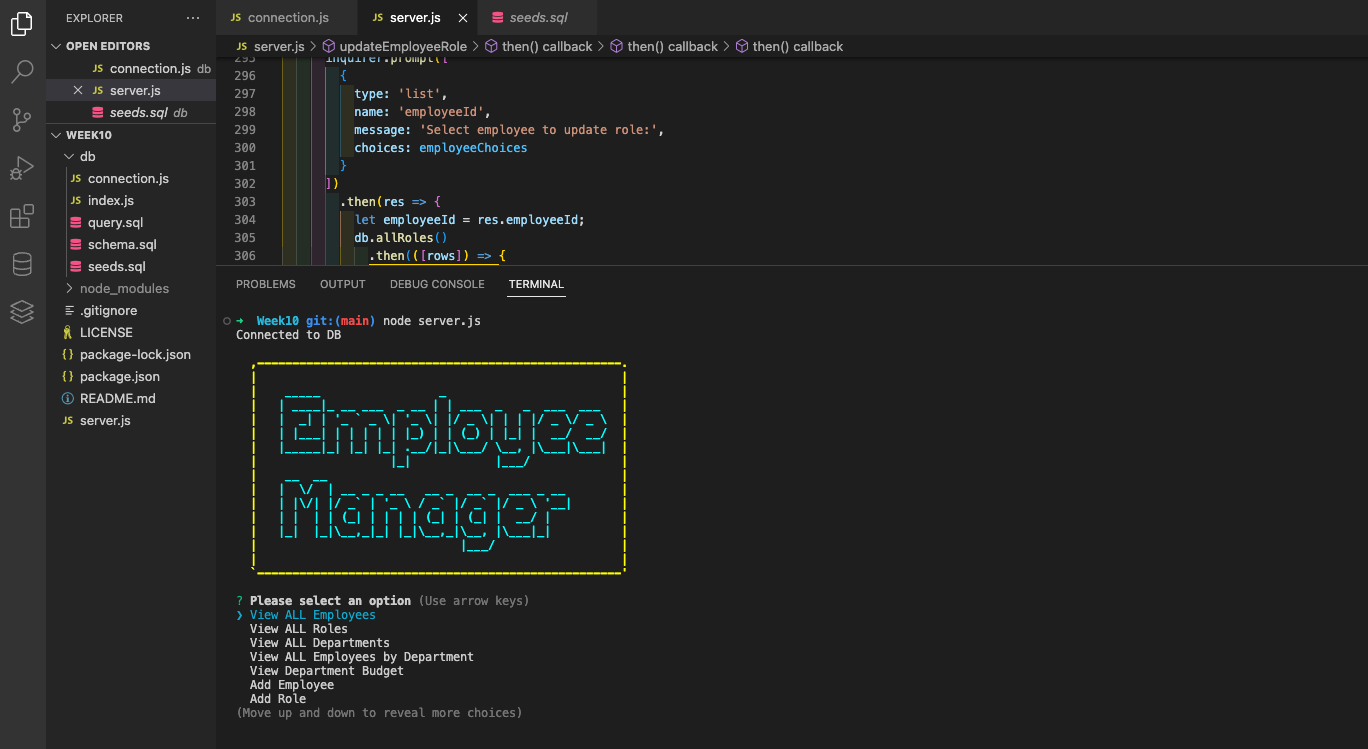Collapse the OPEN EDITORS section
The image size is (1368, 749).
(x=57, y=45)
